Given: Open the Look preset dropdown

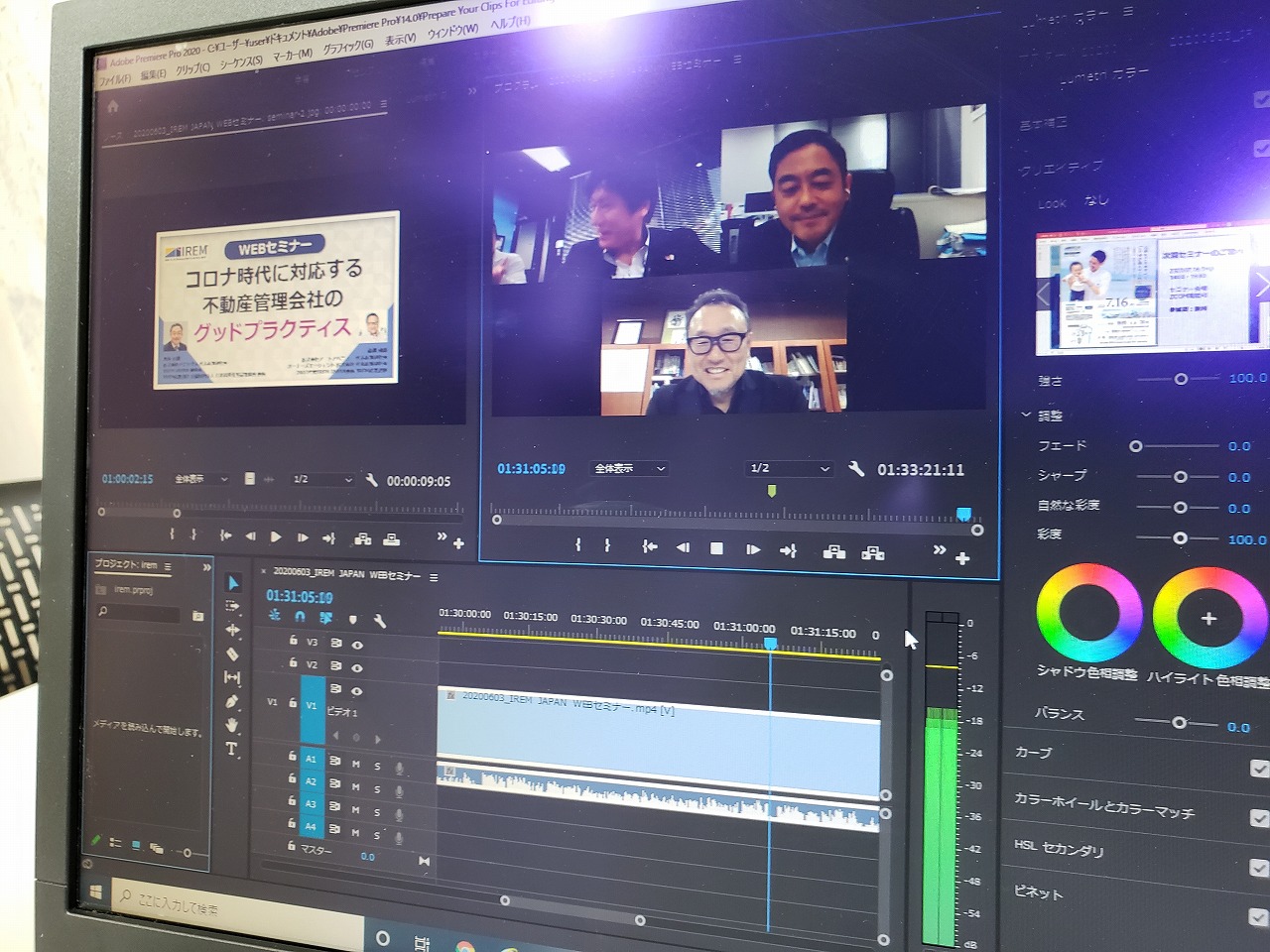Looking at the screenshot, I should click(x=1095, y=200).
